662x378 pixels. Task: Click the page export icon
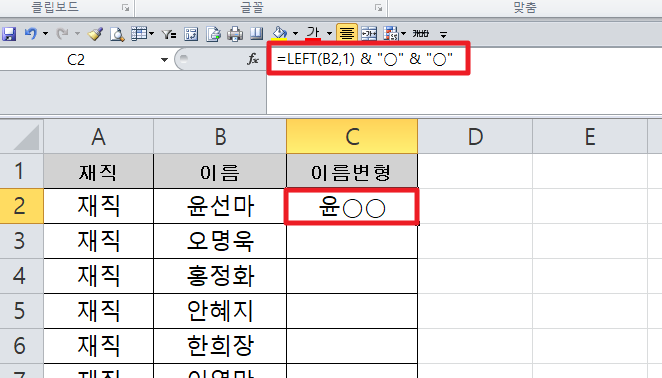tap(213, 34)
